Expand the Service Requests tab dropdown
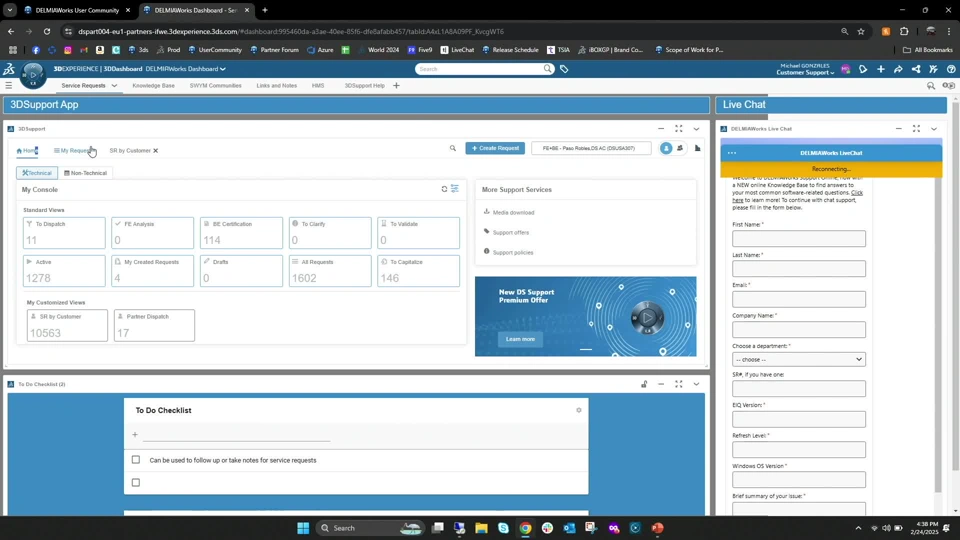Viewport: 960px width, 540px height. pos(114,86)
